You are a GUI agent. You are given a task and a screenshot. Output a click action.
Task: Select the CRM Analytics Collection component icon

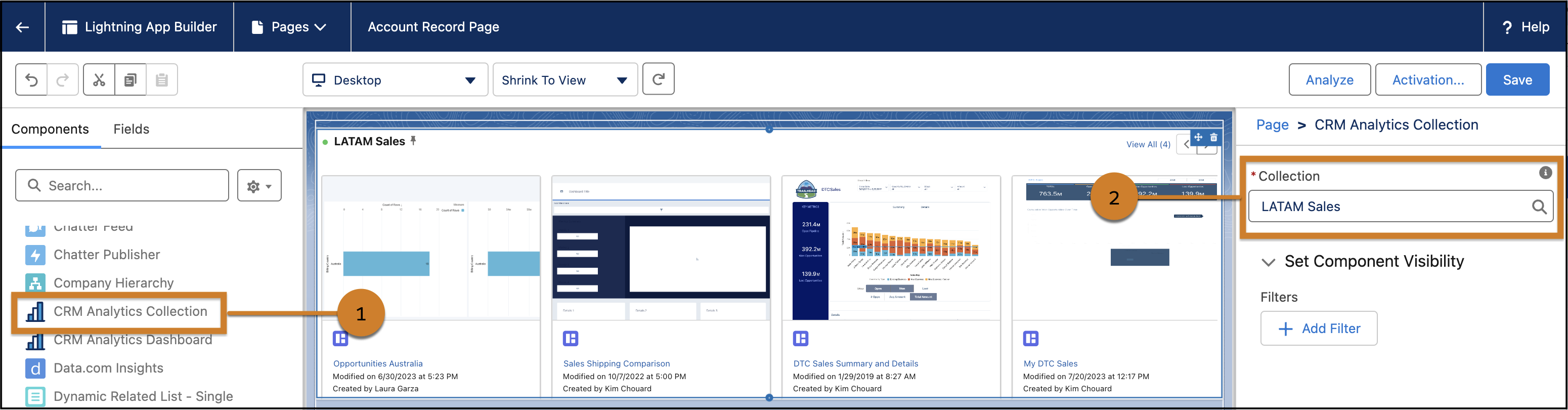coord(35,311)
